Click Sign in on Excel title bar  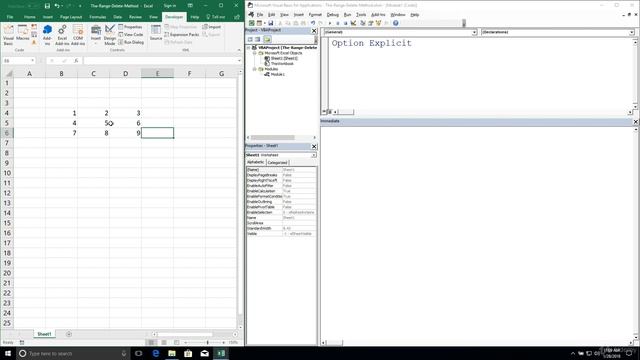(x=170, y=6)
